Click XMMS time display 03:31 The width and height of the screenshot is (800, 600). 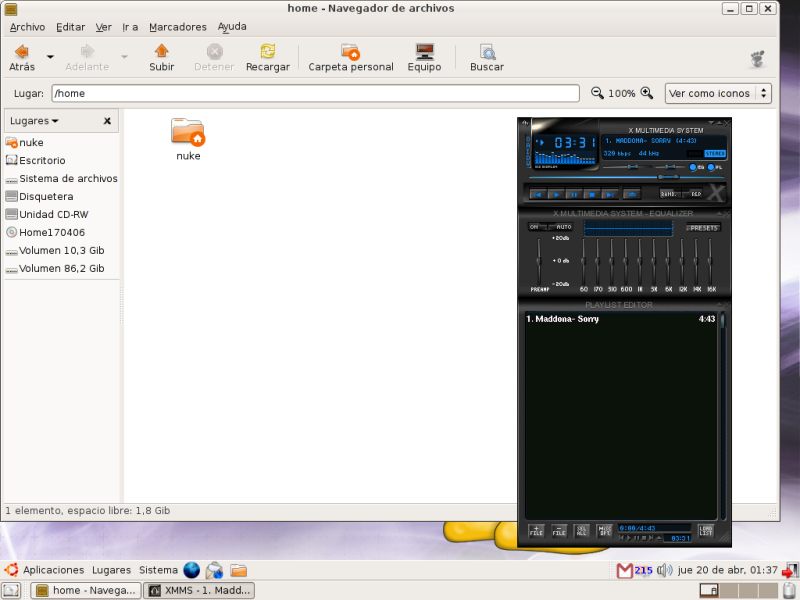point(574,143)
